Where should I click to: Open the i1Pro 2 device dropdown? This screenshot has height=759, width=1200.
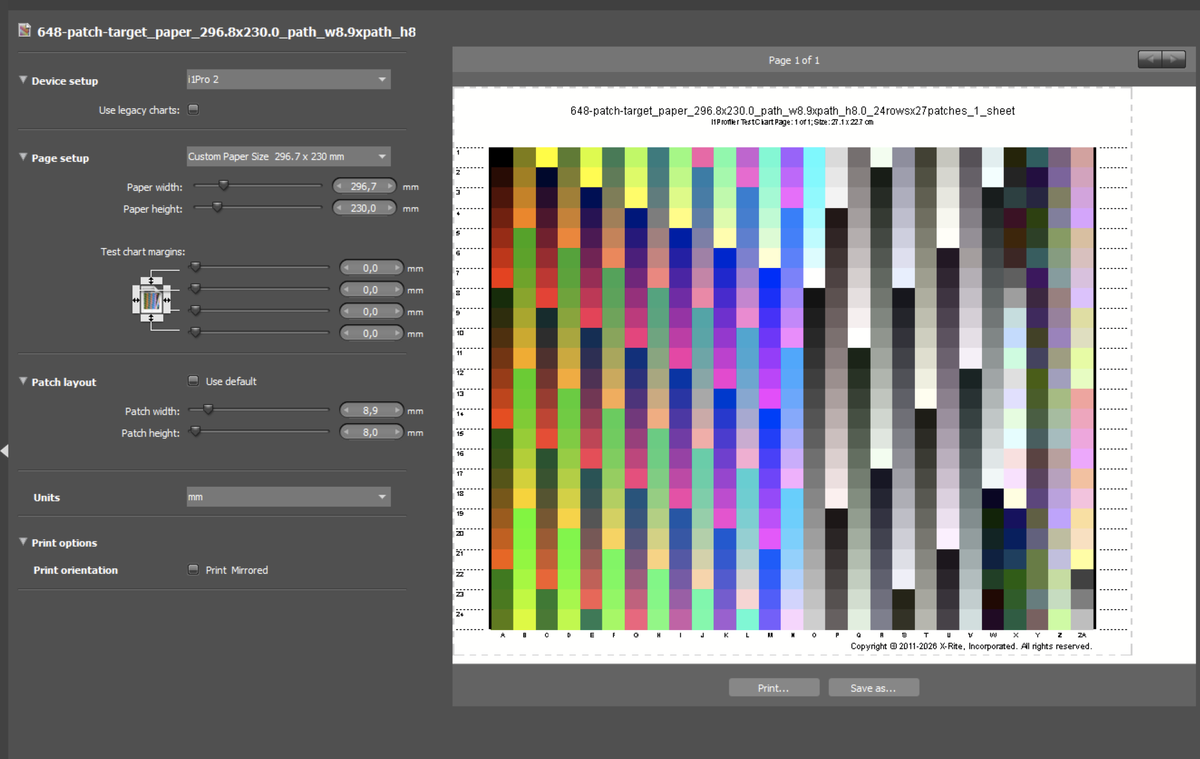point(288,79)
